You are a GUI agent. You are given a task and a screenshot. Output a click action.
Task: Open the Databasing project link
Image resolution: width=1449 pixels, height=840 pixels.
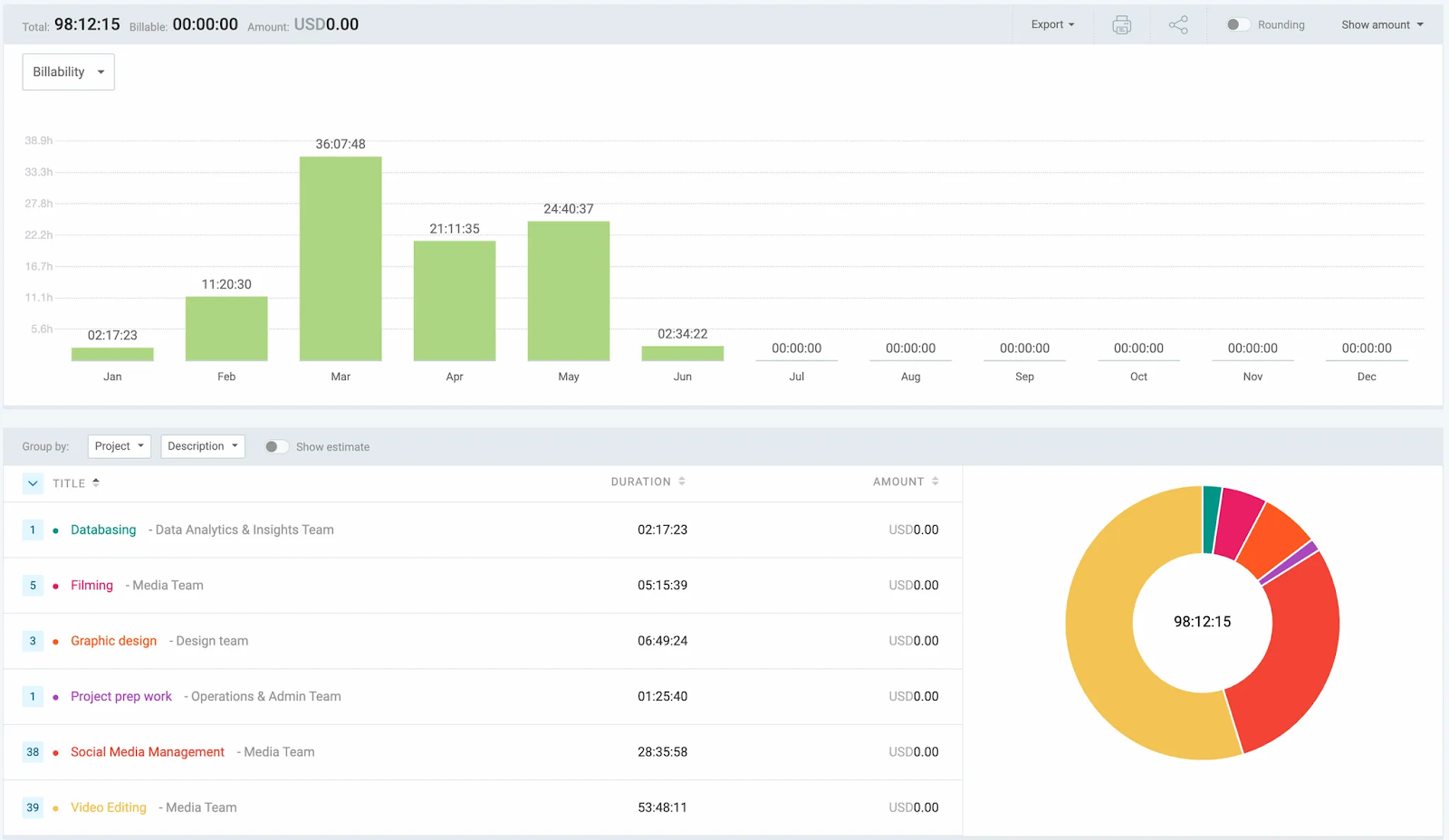[103, 530]
